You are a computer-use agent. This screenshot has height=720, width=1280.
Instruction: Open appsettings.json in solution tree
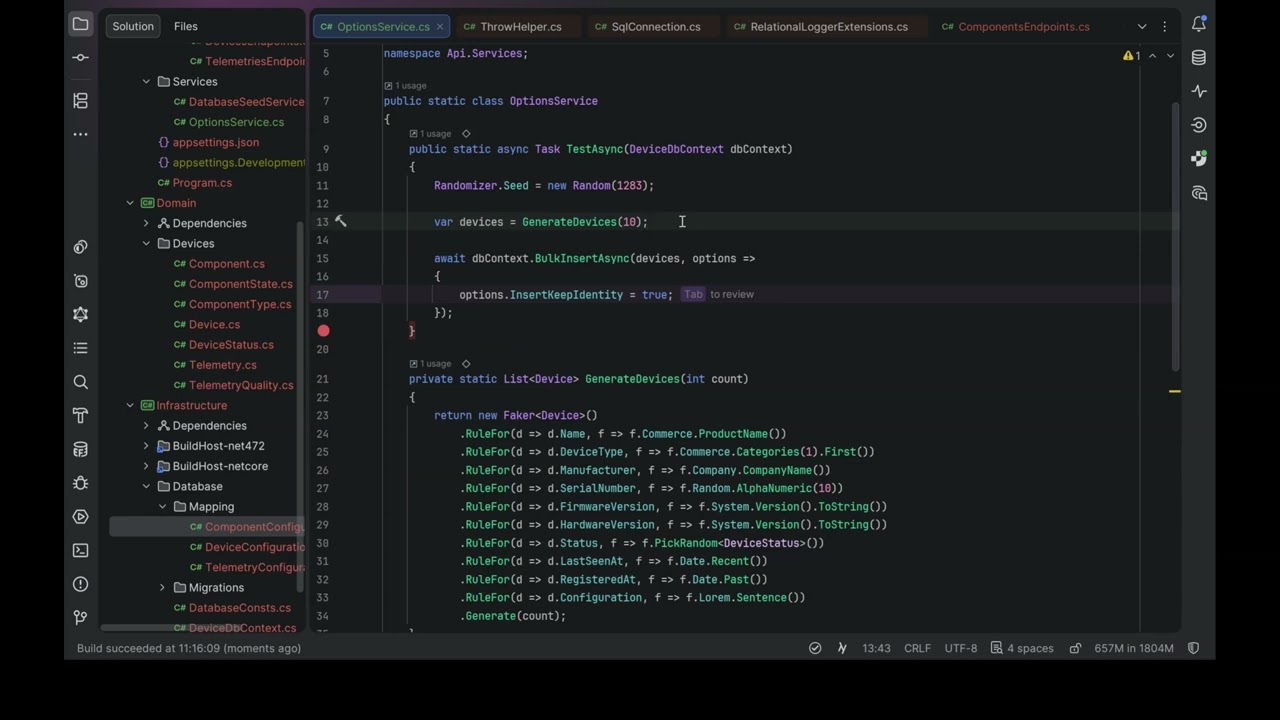[215, 142]
